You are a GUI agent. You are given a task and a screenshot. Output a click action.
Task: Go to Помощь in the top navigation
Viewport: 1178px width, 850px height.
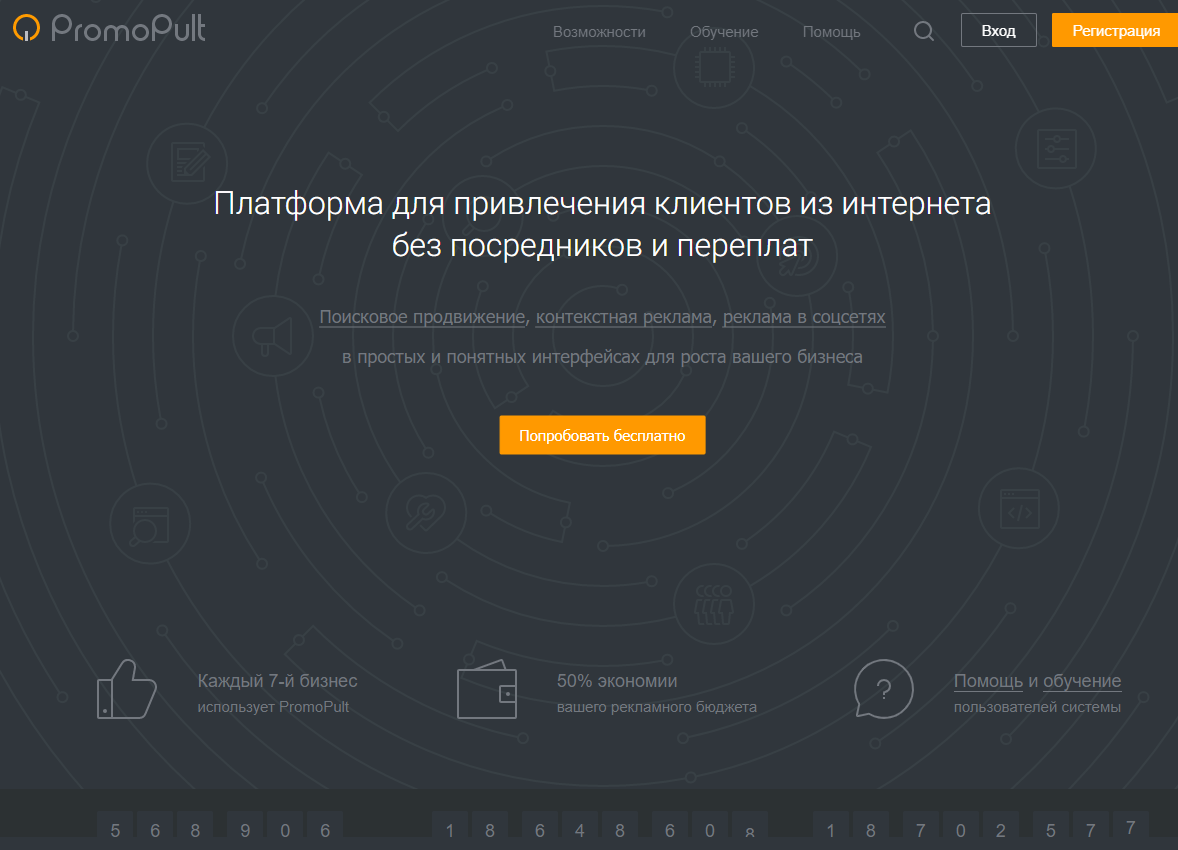pos(831,31)
